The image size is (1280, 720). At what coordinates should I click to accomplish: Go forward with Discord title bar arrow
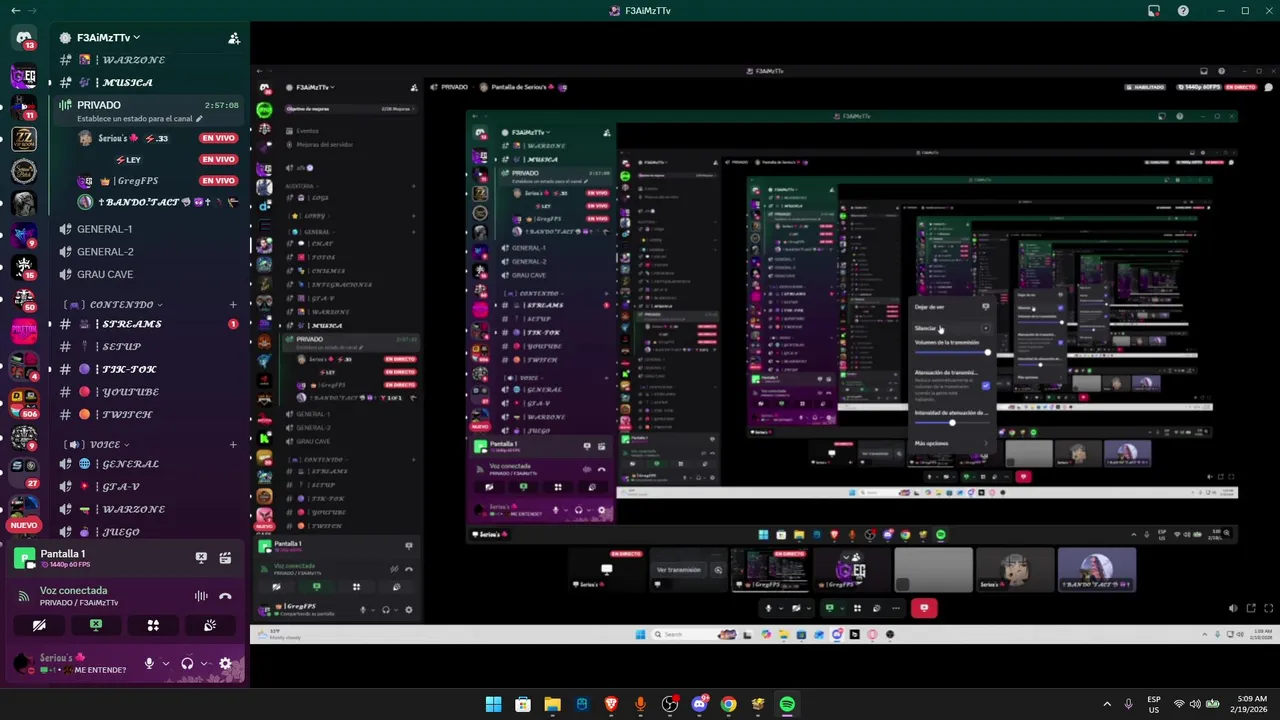point(32,10)
